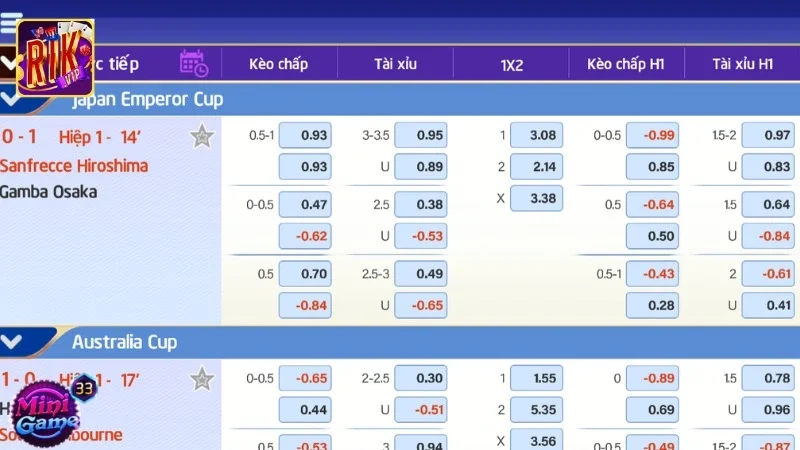The image size is (800, 450).
Task: Choose the 0.95 over 3-3.5 odds
Action: pos(420,135)
